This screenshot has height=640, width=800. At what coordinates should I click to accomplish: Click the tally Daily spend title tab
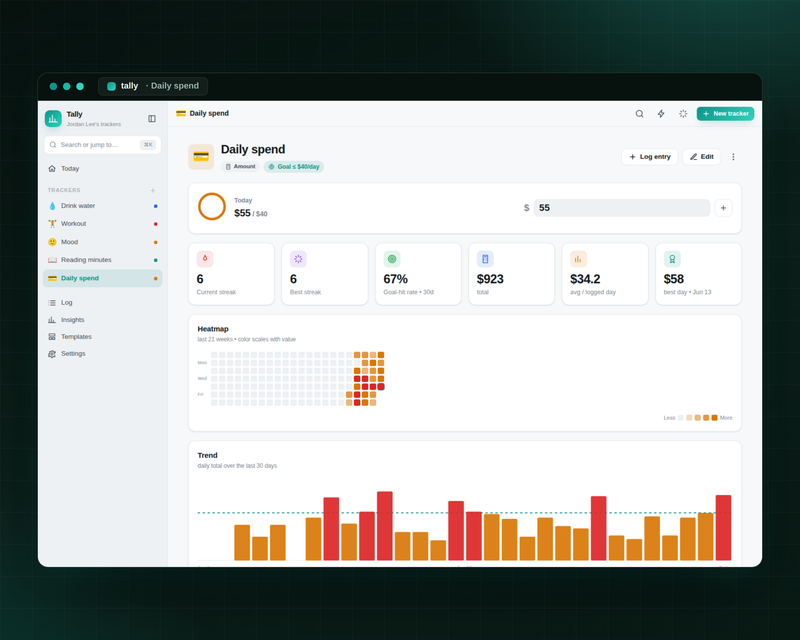point(153,86)
